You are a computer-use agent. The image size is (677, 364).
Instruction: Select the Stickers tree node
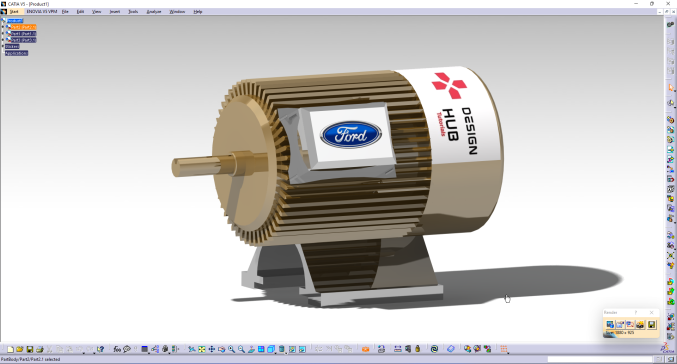pyautogui.click(x=12, y=46)
